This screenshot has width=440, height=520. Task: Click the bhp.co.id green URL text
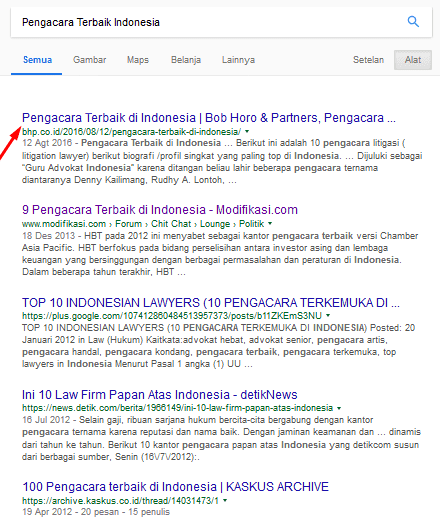(x=131, y=132)
